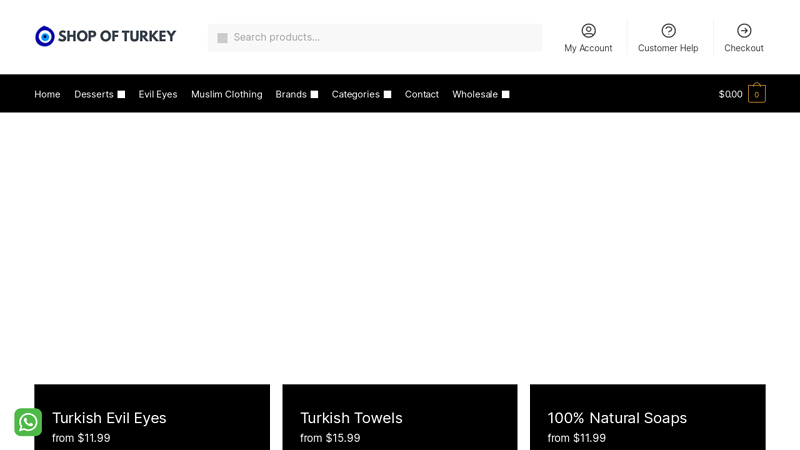Open Muslim Clothing menu item
800x450 pixels.
(227, 94)
